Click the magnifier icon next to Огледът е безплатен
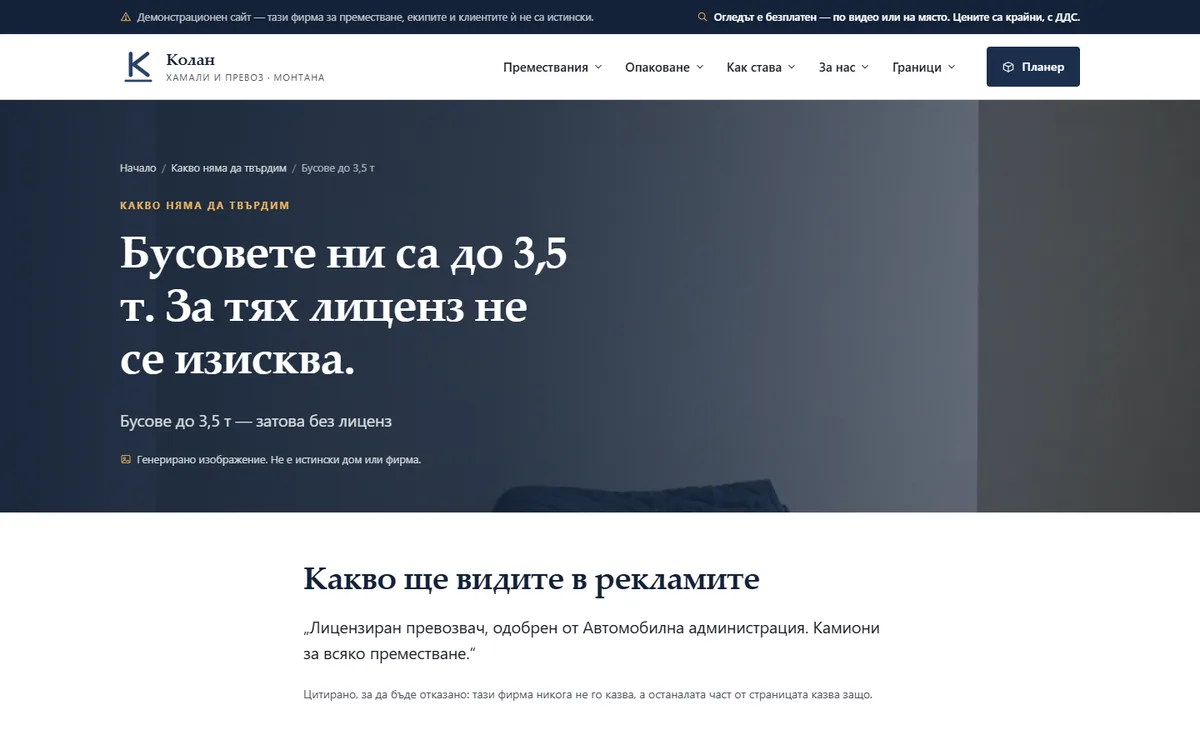1200x750 pixels. click(x=702, y=17)
